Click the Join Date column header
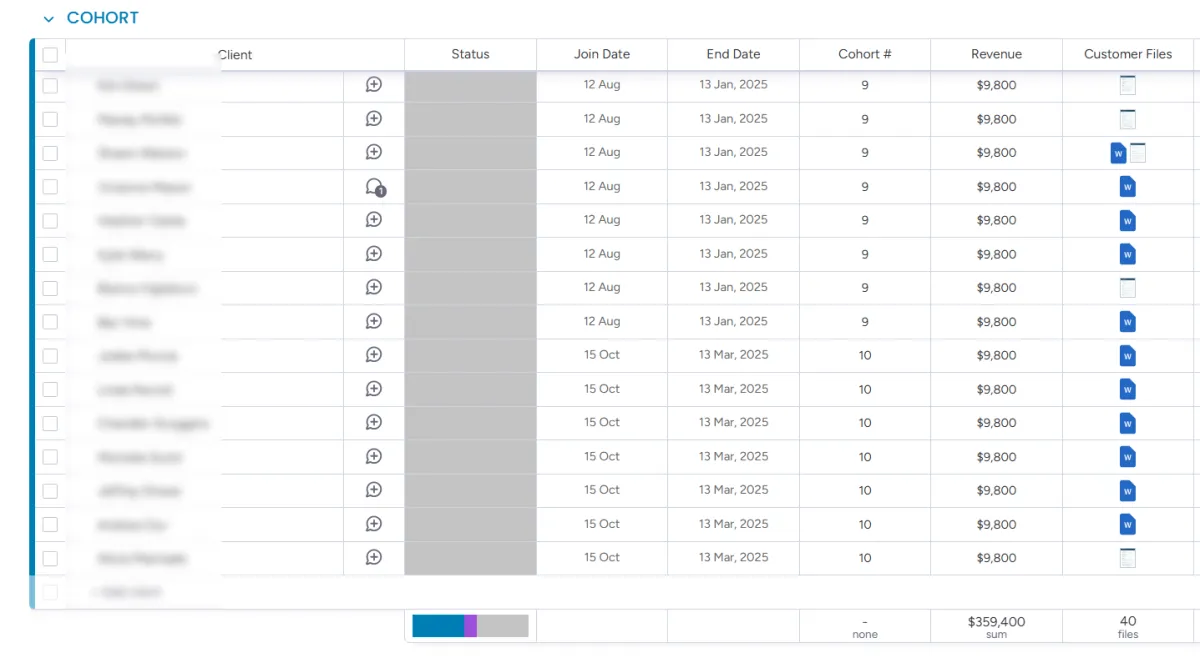 [602, 55]
